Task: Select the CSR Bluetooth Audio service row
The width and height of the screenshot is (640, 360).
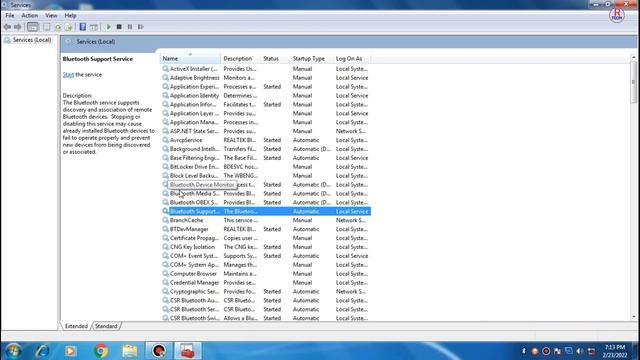Action: coord(266,300)
